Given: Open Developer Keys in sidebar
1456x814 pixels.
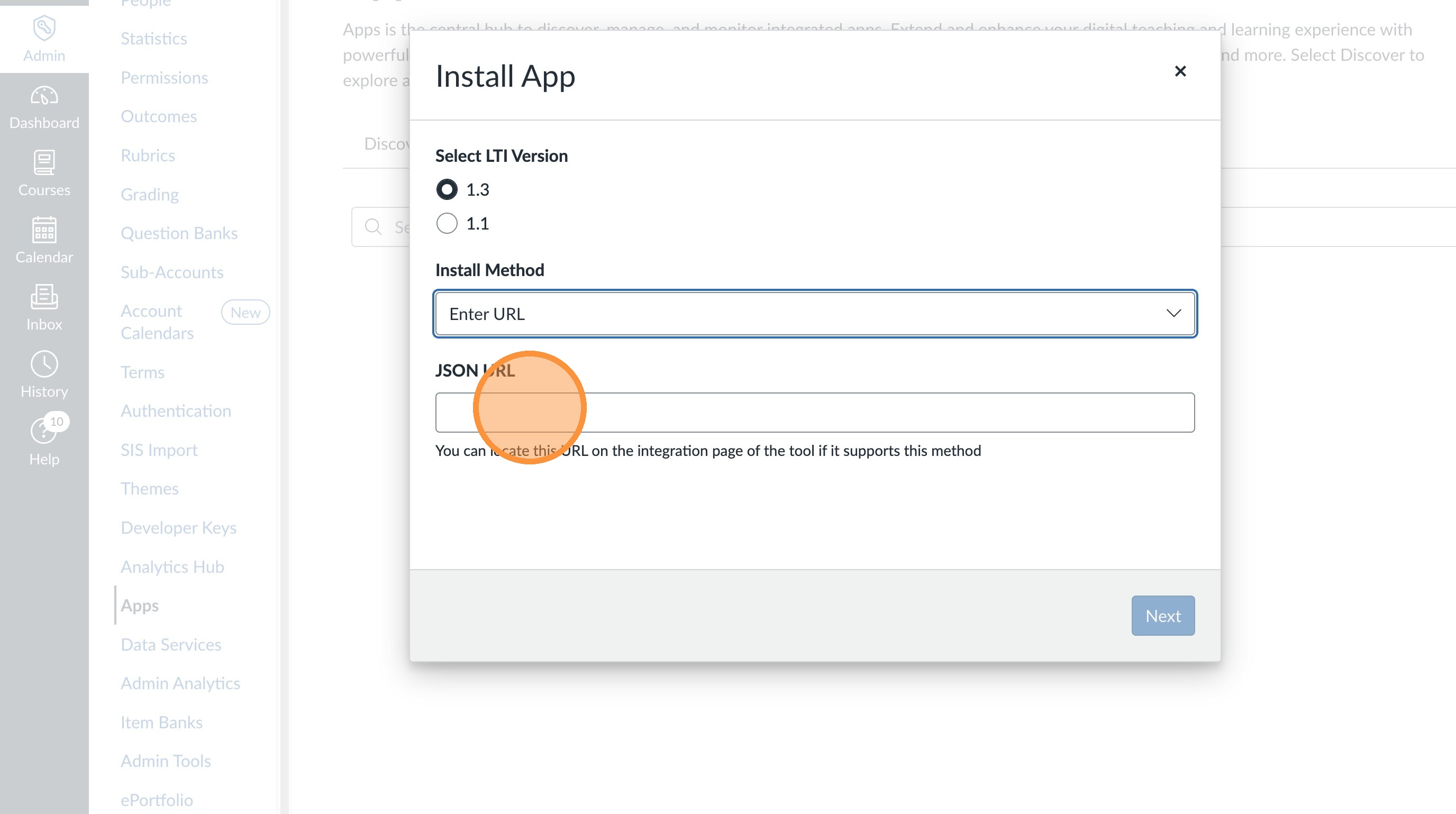Looking at the screenshot, I should pyautogui.click(x=179, y=528).
